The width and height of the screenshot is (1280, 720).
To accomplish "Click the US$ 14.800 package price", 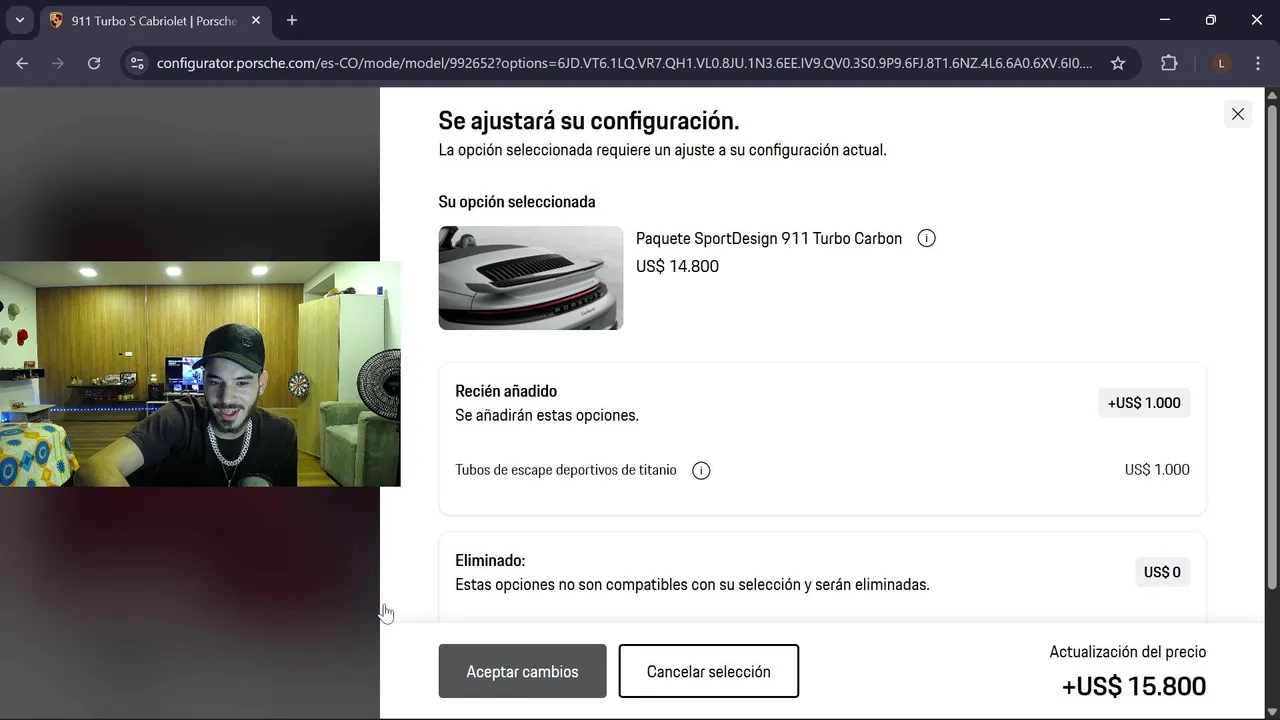I will (677, 266).
